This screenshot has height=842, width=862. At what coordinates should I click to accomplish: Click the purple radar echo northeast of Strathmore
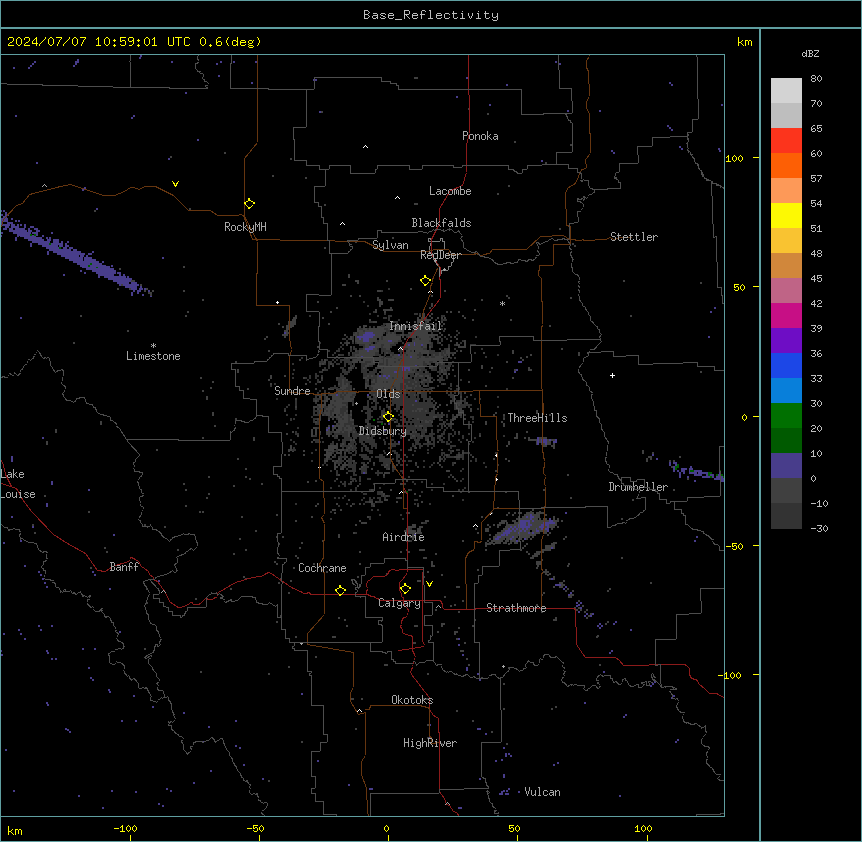(x=524, y=527)
